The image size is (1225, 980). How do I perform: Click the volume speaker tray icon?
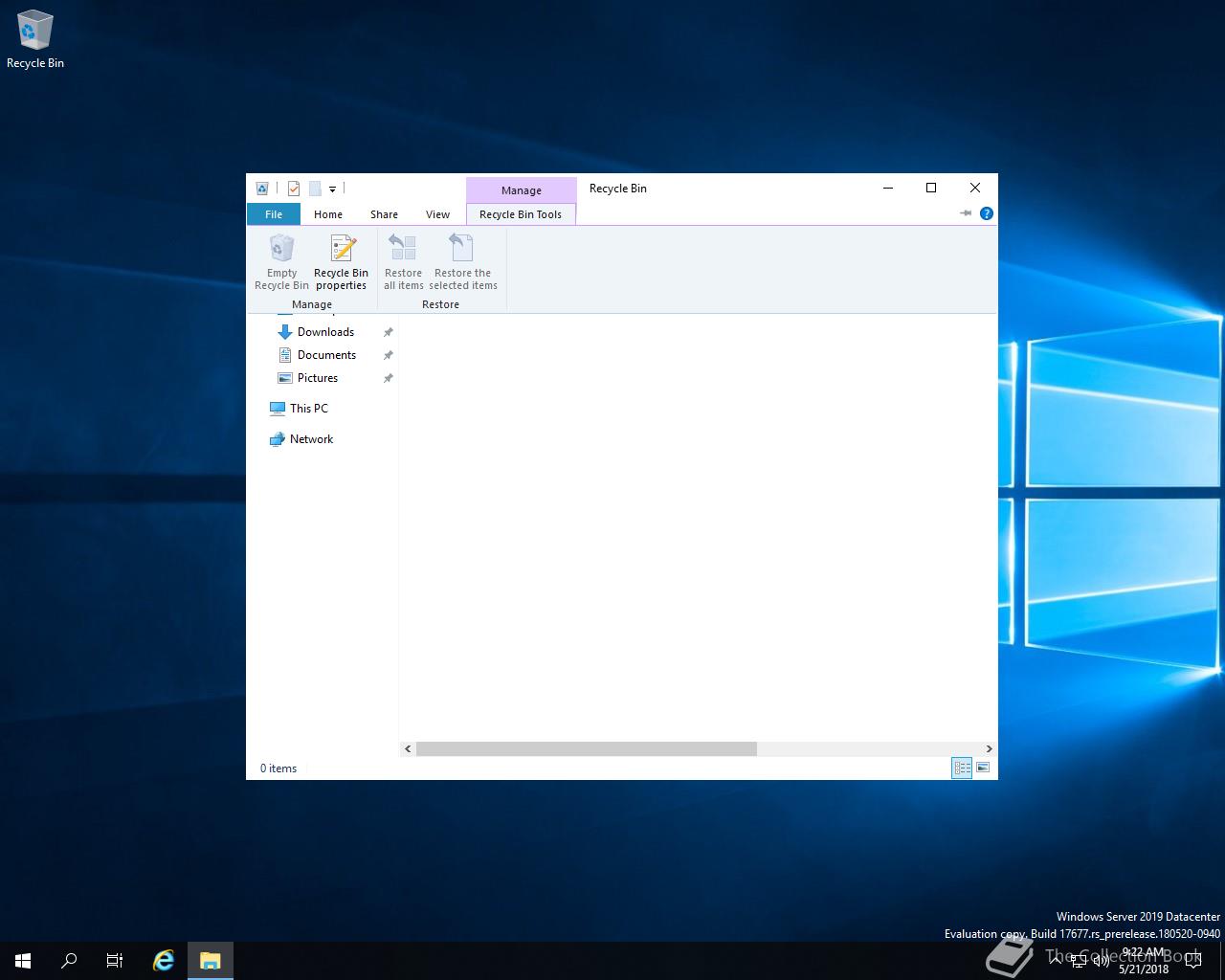(1101, 961)
